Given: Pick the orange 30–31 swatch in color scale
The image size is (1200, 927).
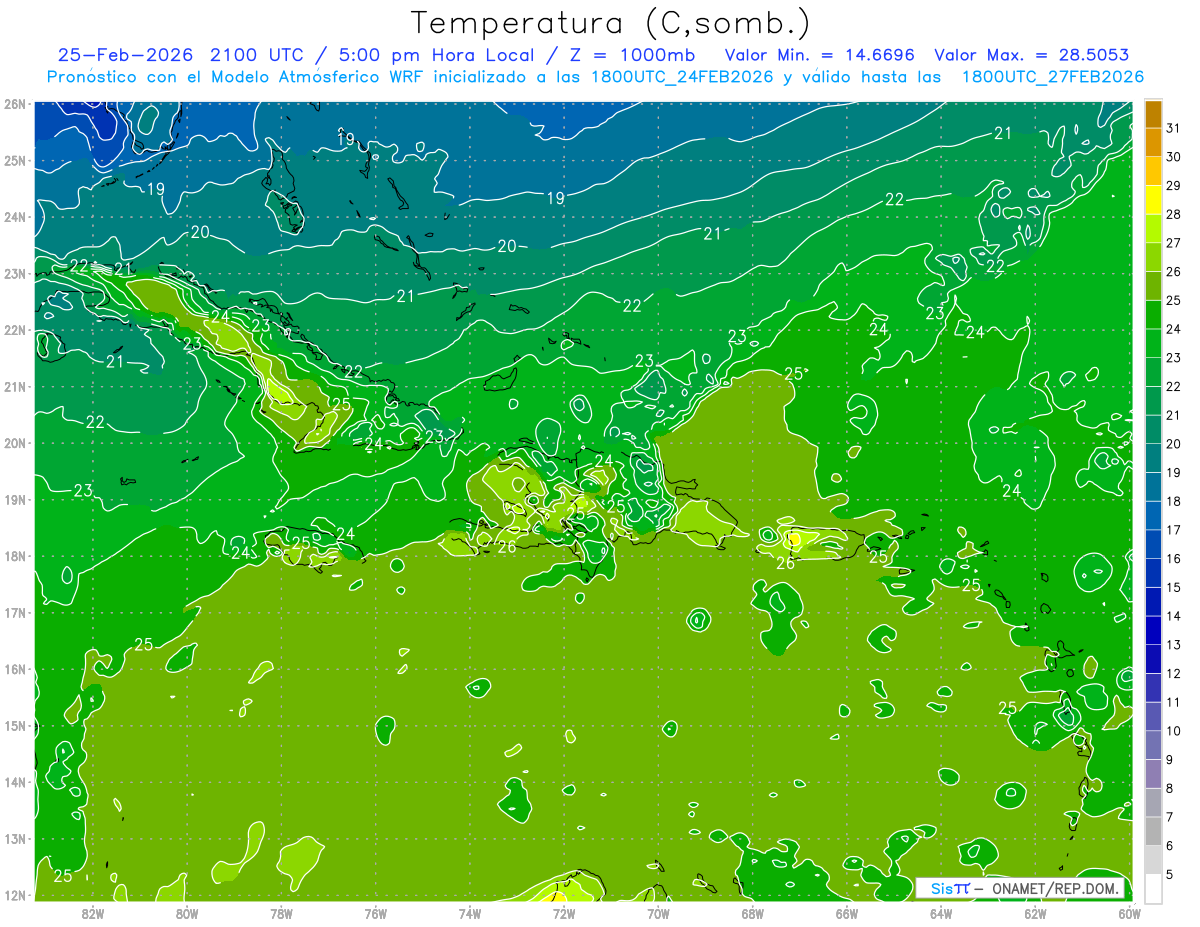Looking at the screenshot, I should click(x=1152, y=142).
